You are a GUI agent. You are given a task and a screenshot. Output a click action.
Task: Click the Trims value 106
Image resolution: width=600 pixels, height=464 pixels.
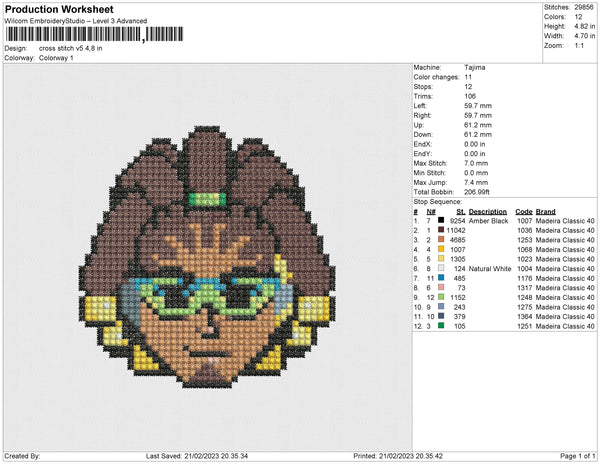470,96
